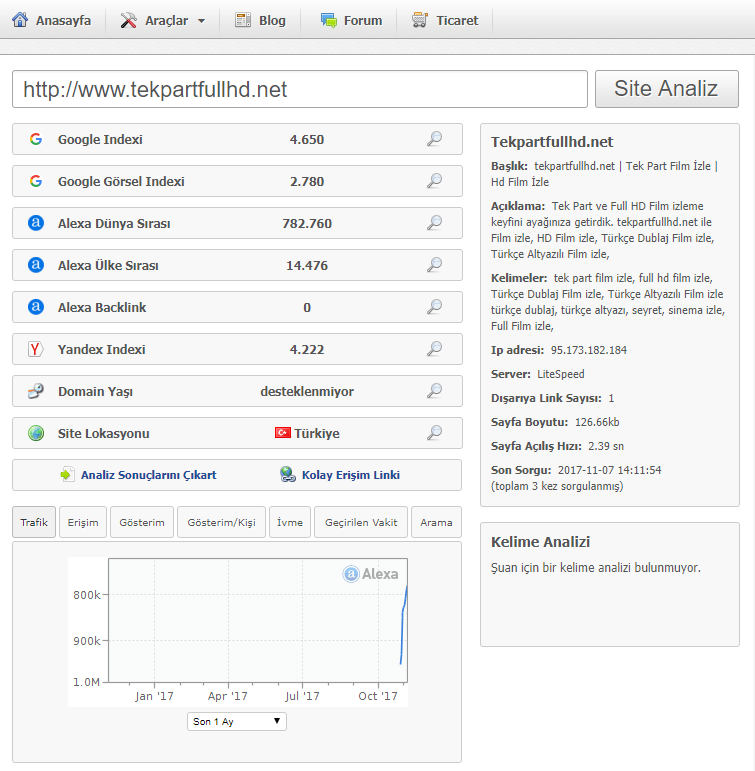This screenshot has width=755, height=771.
Task: Switch to the Gösterim/Kişi tab
Action: click(221, 522)
